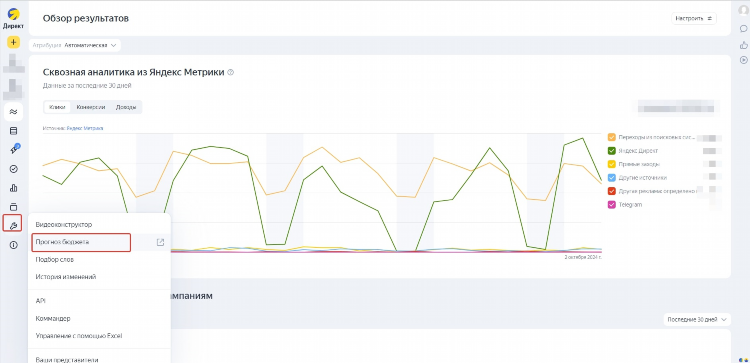750x363 pixels.
Task: Click the Настроить settings button
Action: pyautogui.click(x=694, y=19)
